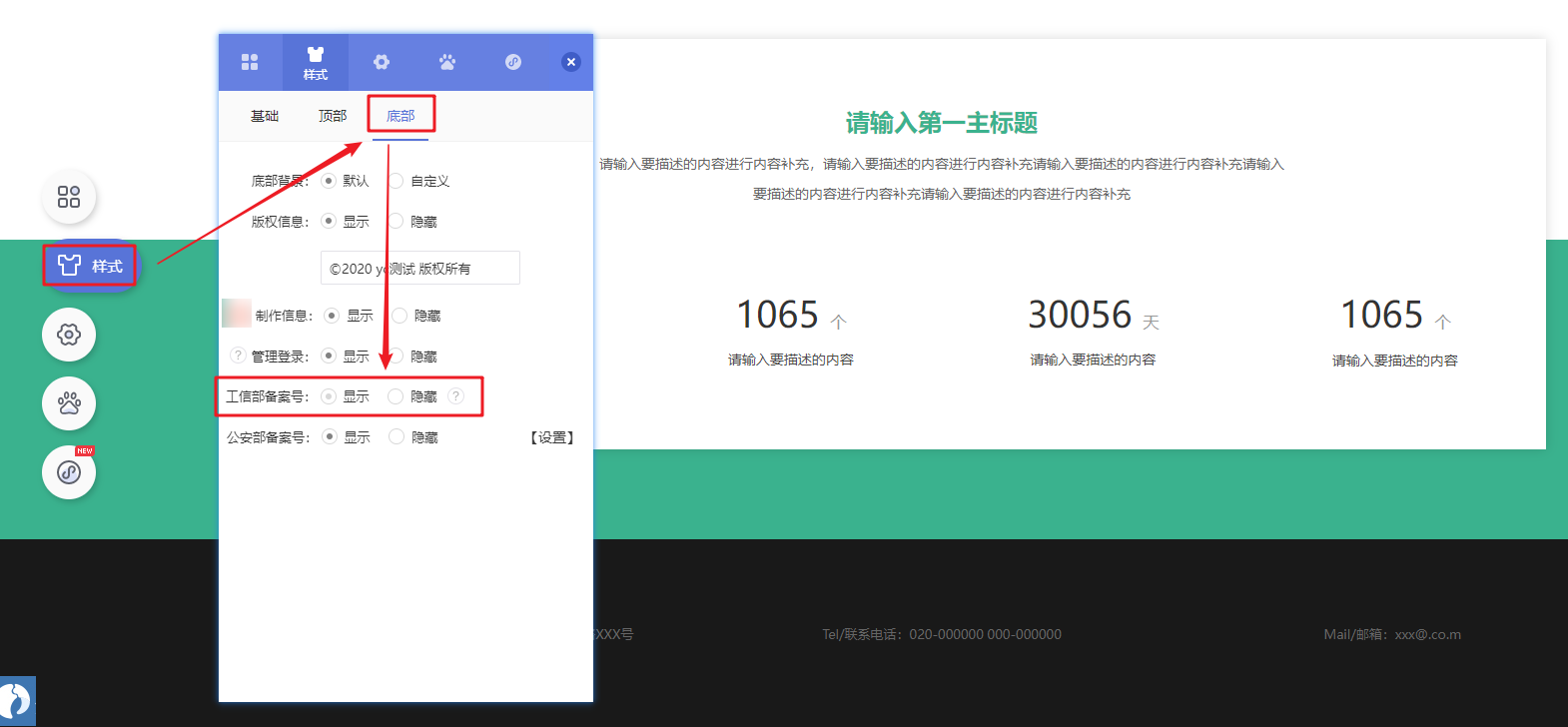
Task: Choose 隐藏 for 公安部备案号
Action: (x=396, y=437)
